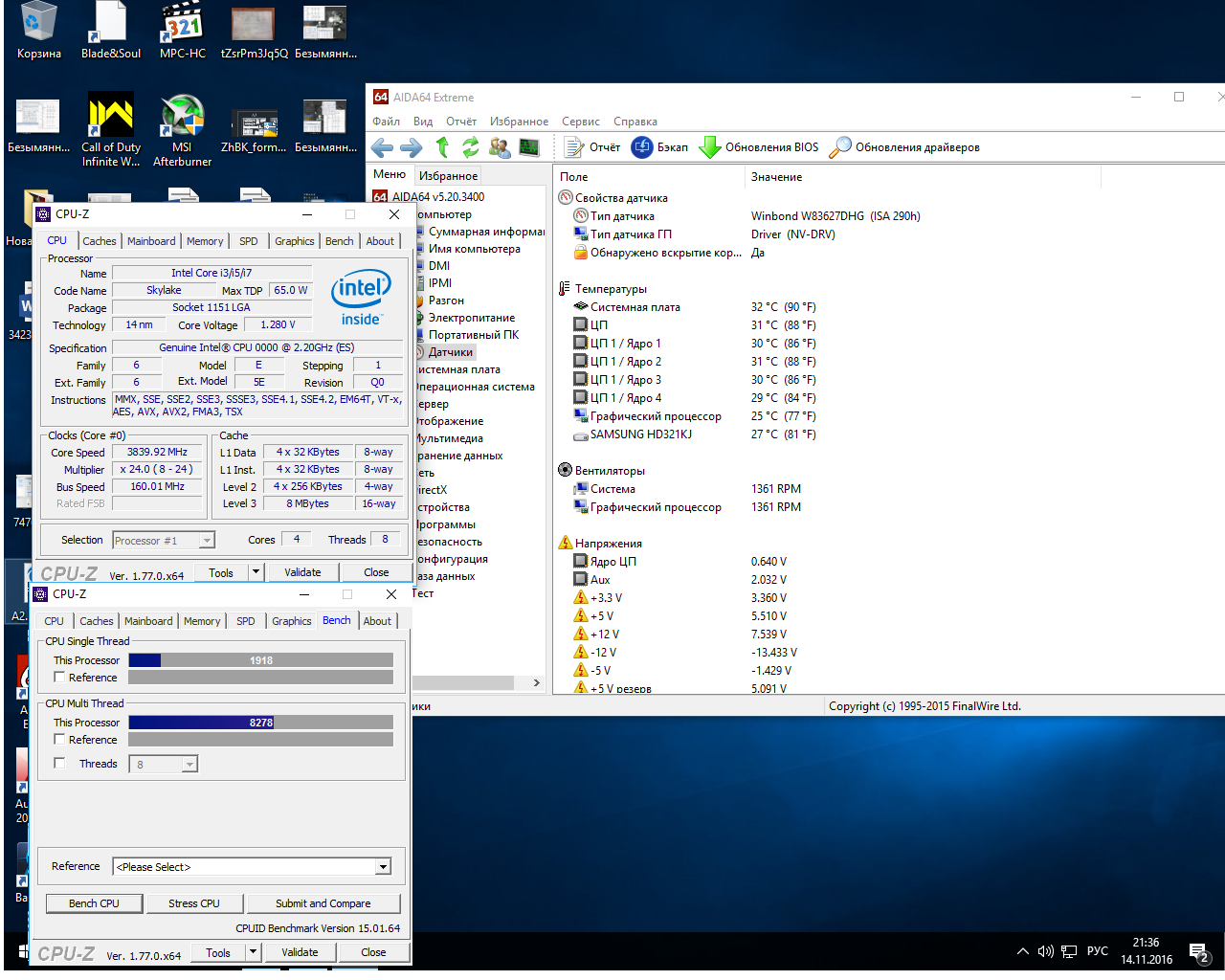Click Validate in the Bench CPU-Z window

300,952
